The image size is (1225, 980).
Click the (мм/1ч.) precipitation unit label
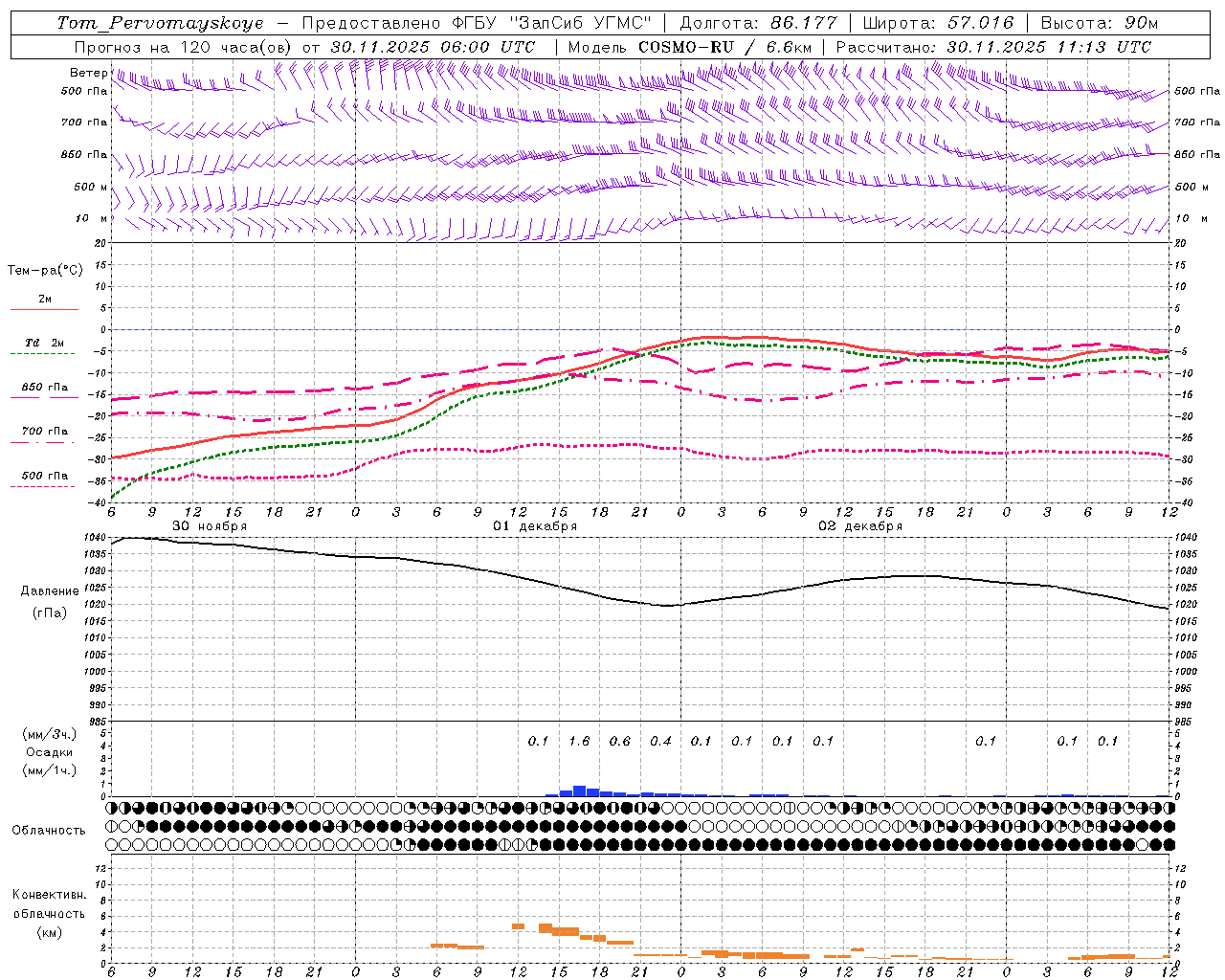tap(49, 770)
